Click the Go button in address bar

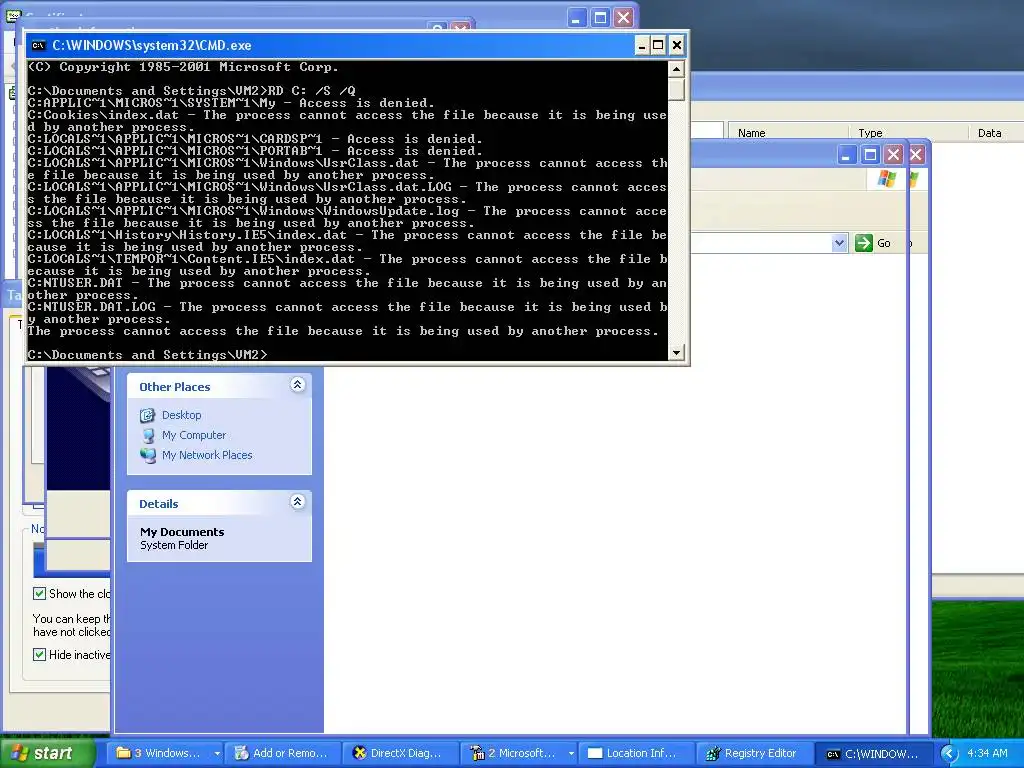[x=873, y=243]
